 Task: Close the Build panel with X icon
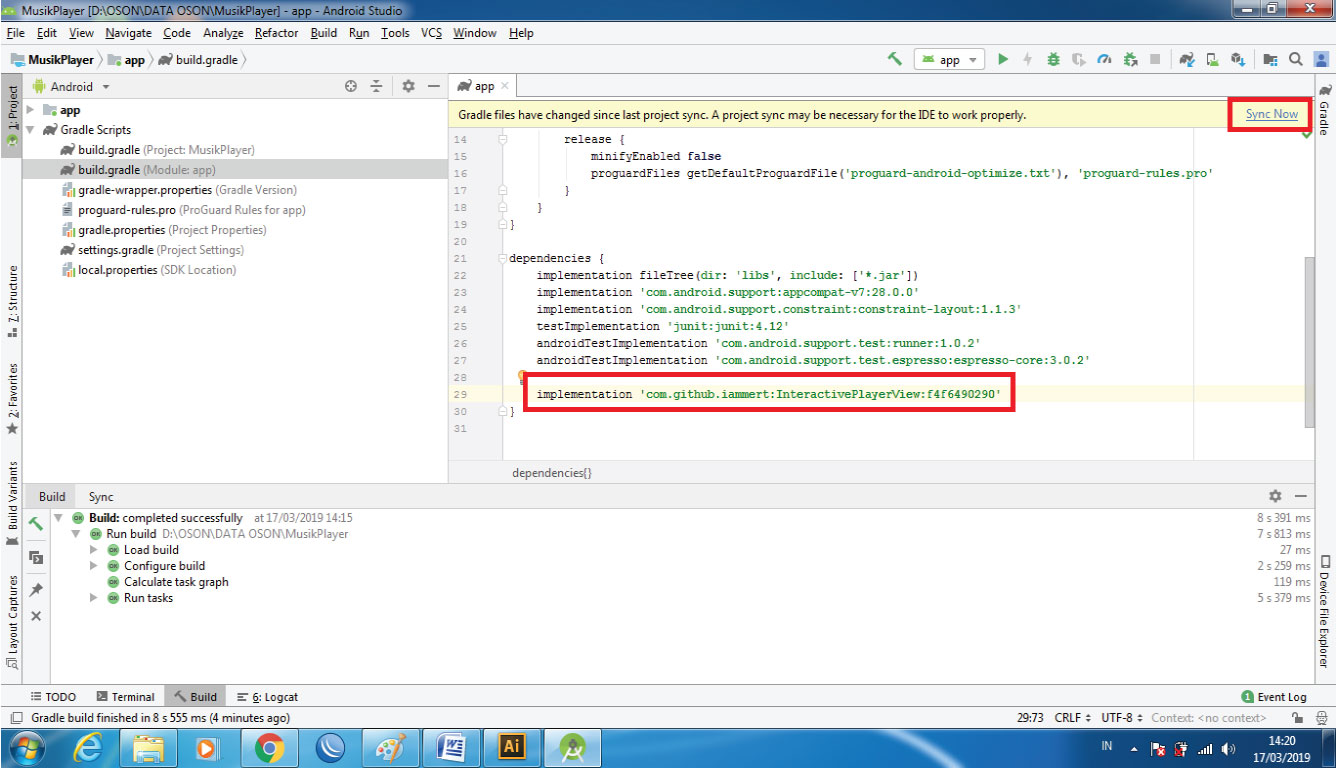(36, 616)
